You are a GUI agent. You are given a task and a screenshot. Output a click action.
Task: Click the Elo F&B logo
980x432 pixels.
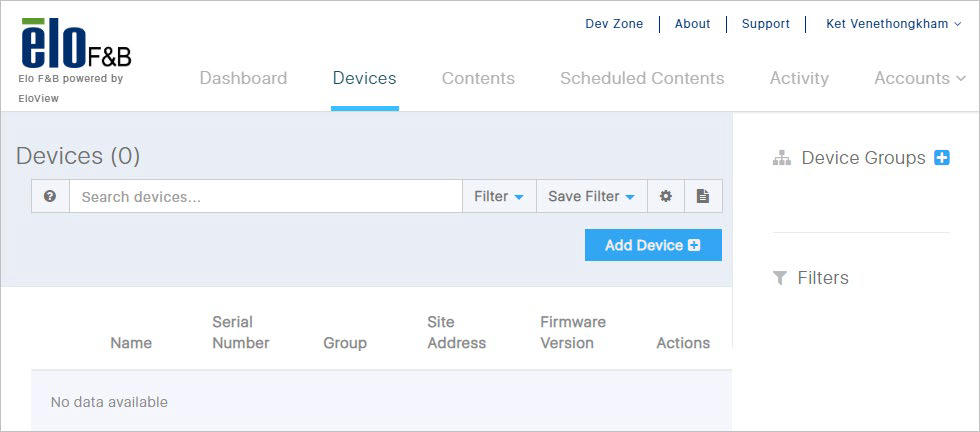tap(76, 43)
